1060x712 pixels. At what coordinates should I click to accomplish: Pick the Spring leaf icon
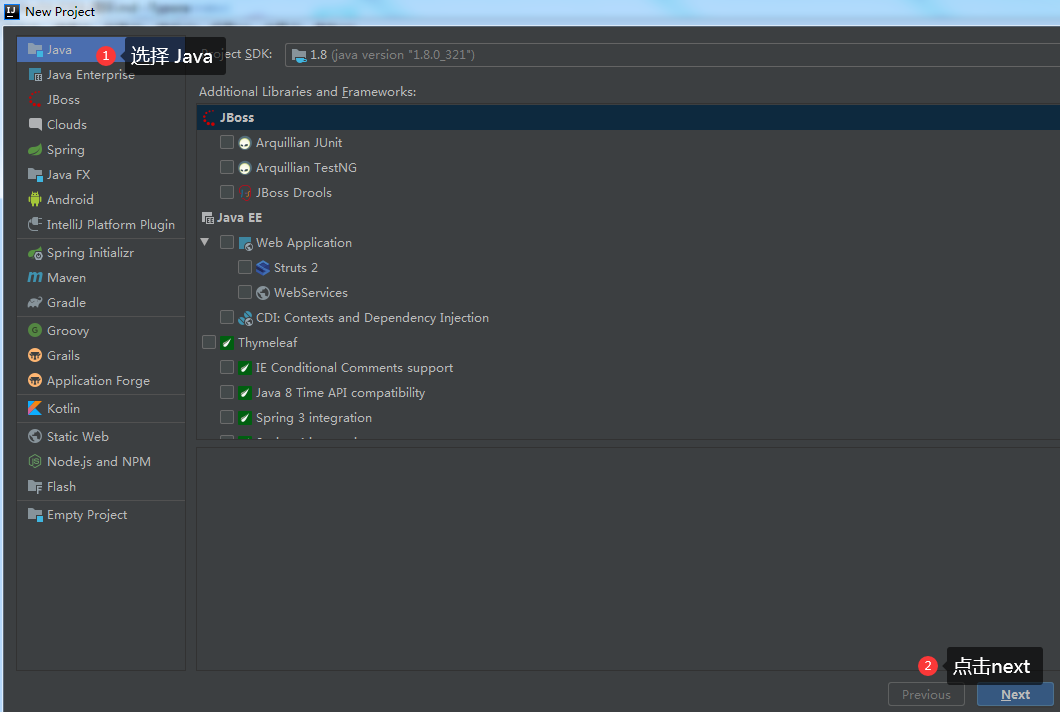(x=35, y=149)
